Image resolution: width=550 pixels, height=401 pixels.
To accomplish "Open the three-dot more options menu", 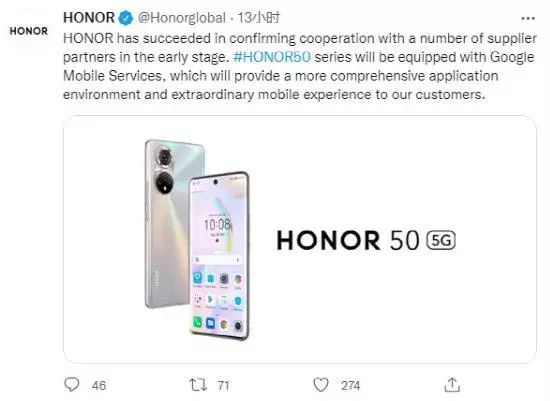I will tap(528, 18).
